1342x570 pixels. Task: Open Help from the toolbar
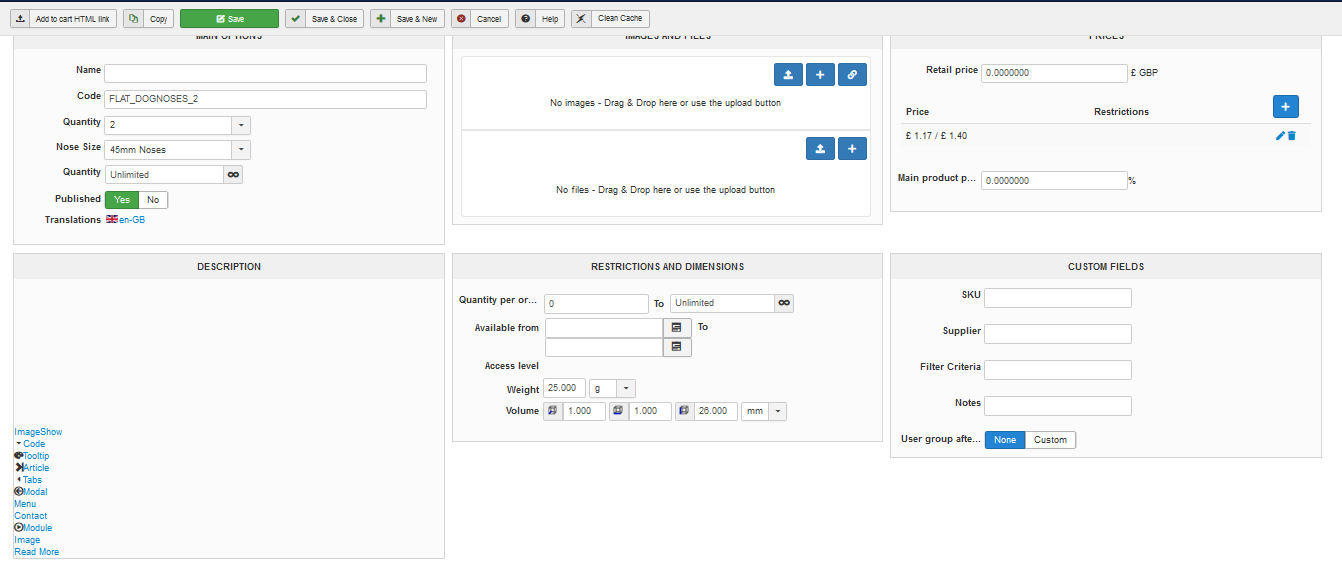pos(540,19)
